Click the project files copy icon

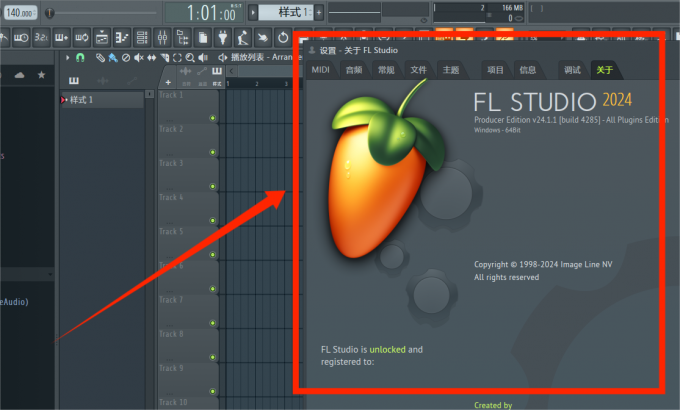(x=203, y=38)
